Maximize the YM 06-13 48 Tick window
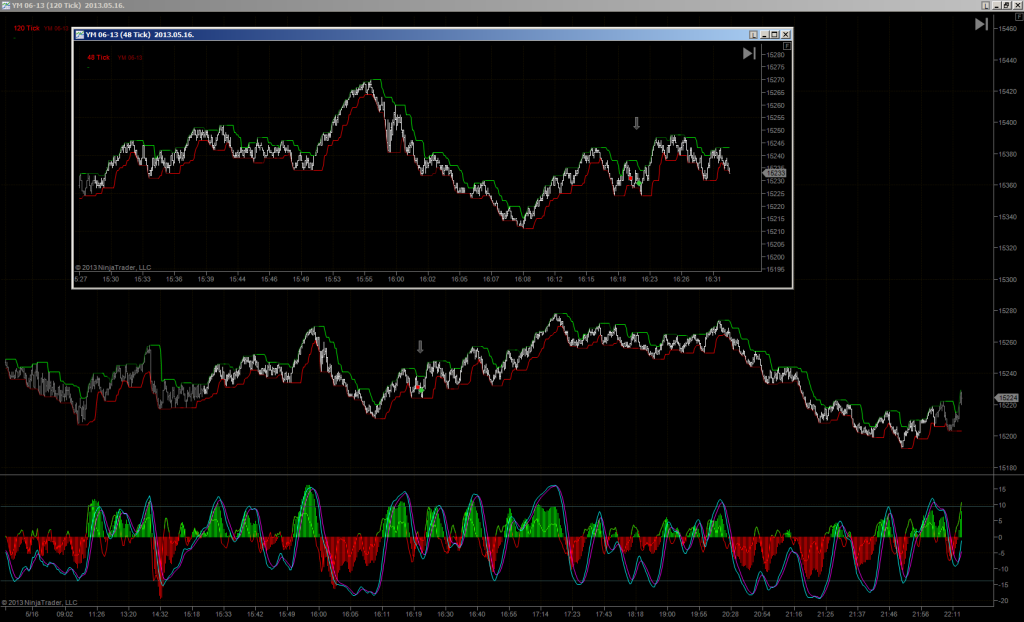Viewport: 1024px width, 622px height. (775, 35)
